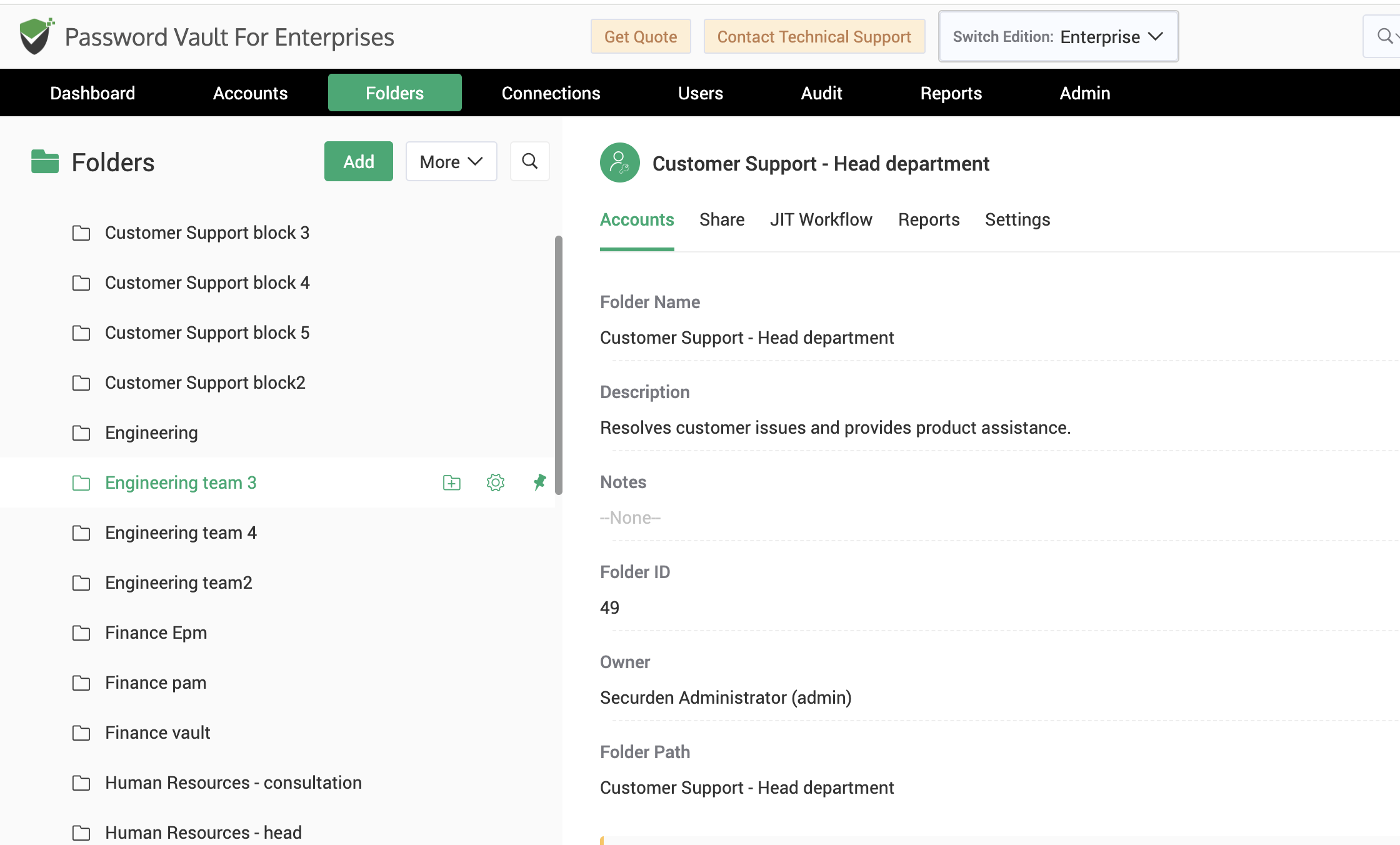Viewport: 1400px width, 845px height.
Task: Open the gear settings icon on Engineering team 3
Action: click(x=496, y=482)
